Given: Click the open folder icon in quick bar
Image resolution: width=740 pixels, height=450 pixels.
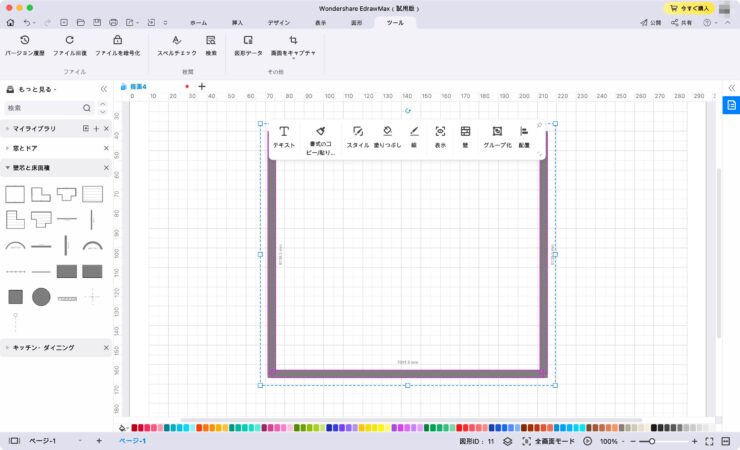Looking at the screenshot, I should tap(81, 22).
